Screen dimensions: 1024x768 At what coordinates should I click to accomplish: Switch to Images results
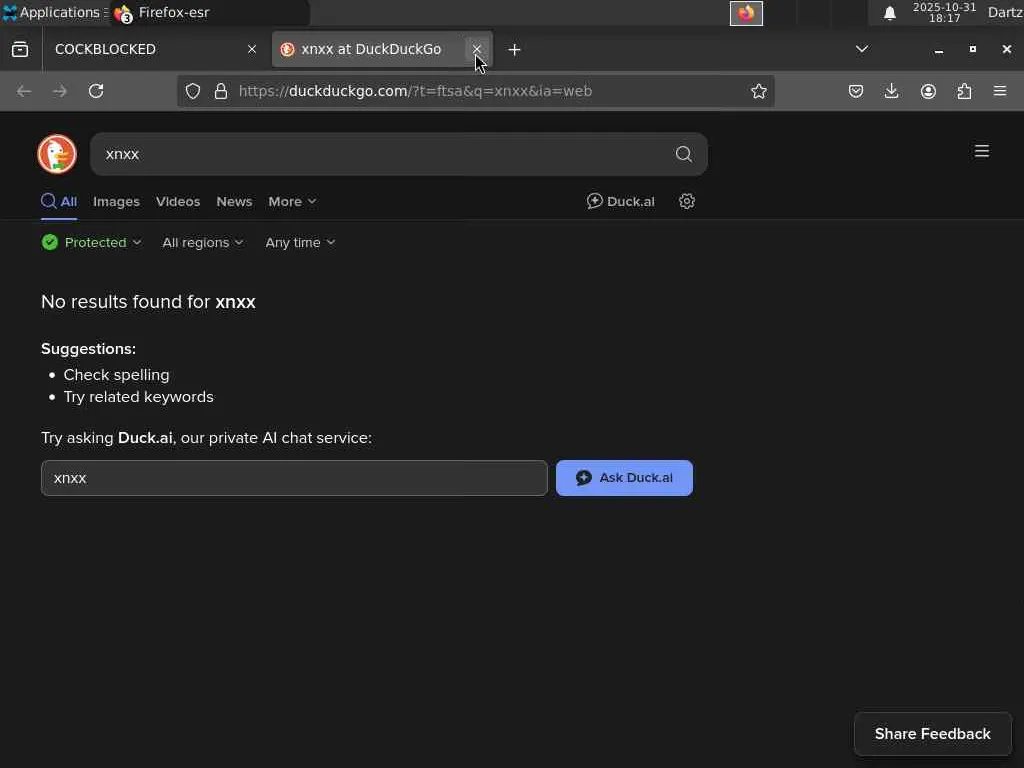[x=116, y=202]
